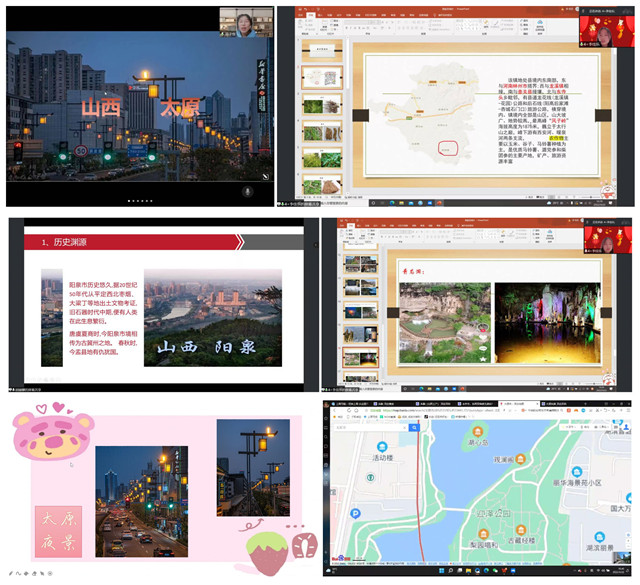
Task: Click the 山西 阳泉 city photo
Action: 213,317
